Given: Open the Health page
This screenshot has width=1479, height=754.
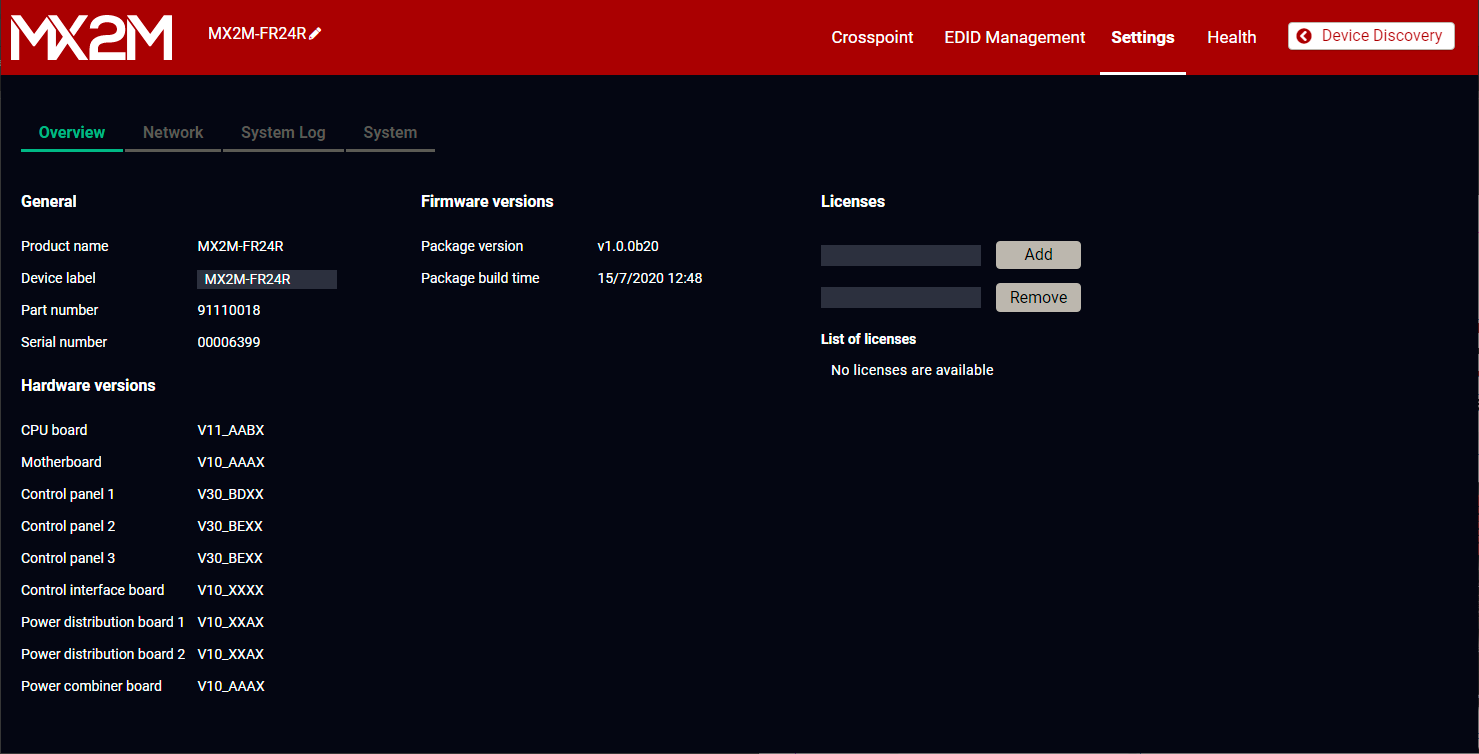Looking at the screenshot, I should click(x=1231, y=37).
